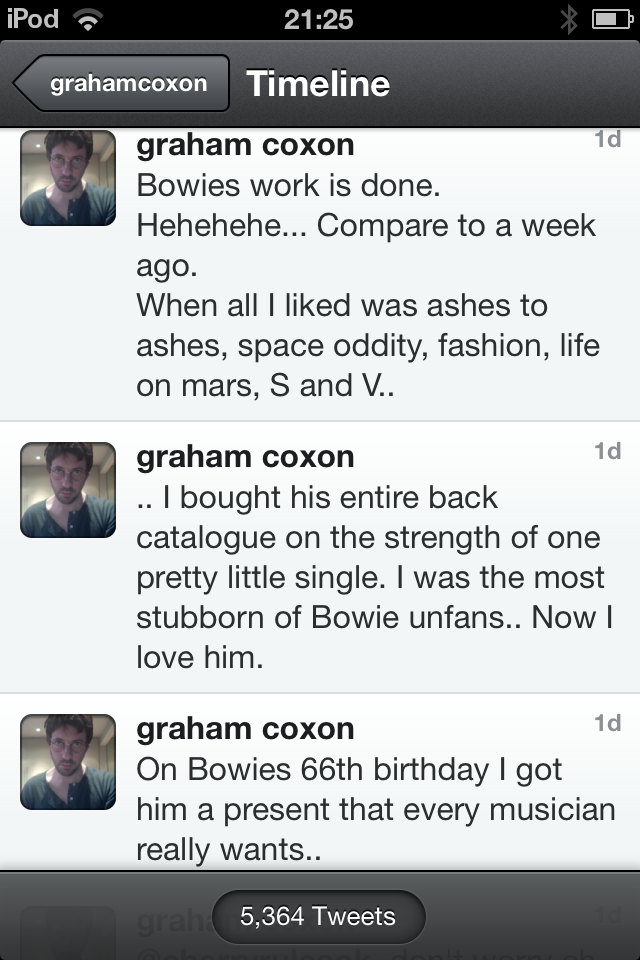Screen dimensions: 640x960
Task: Click the Wi-Fi signal icon
Action: click(89, 18)
